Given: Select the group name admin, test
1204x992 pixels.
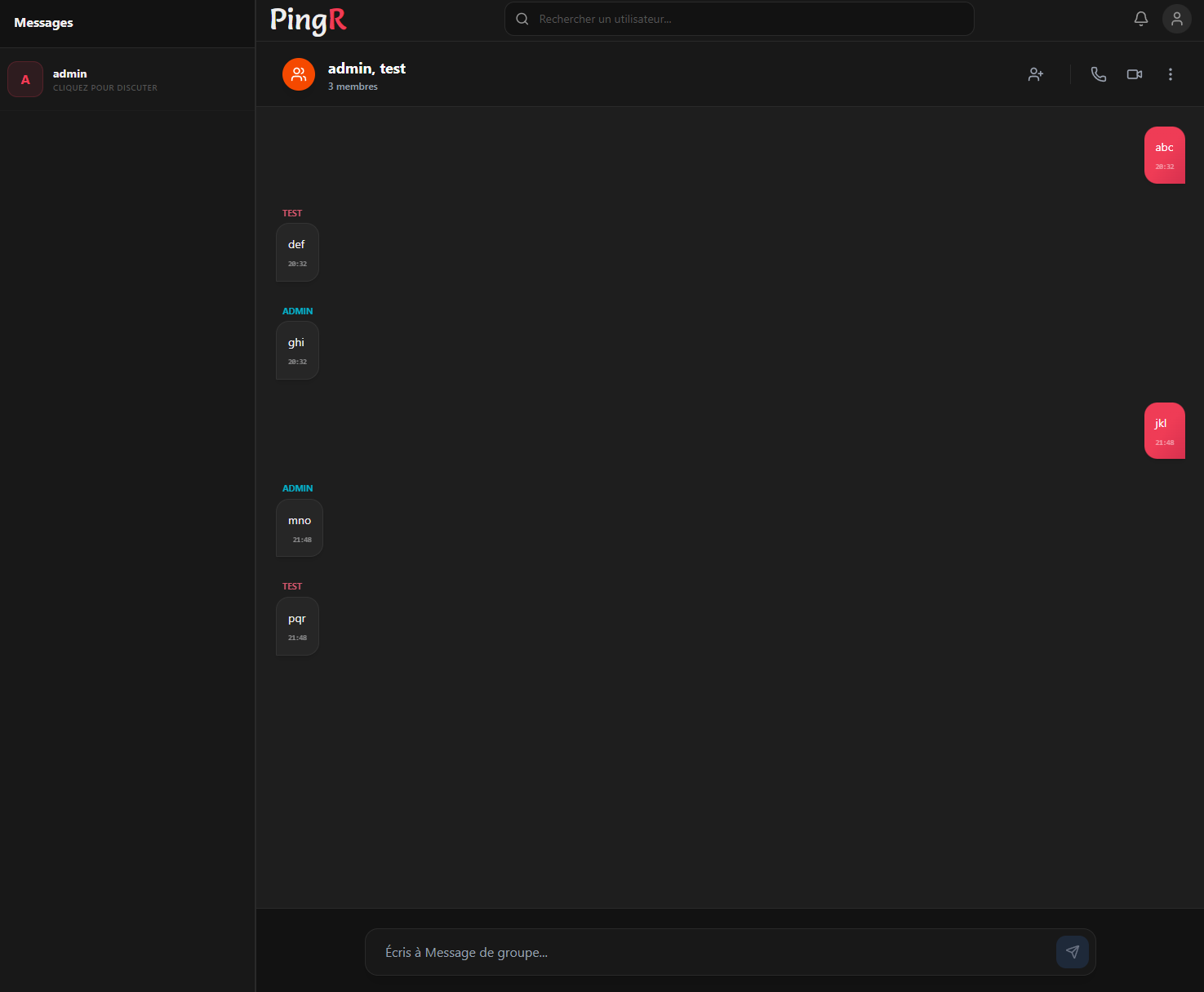Looking at the screenshot, I should point(366,68).
